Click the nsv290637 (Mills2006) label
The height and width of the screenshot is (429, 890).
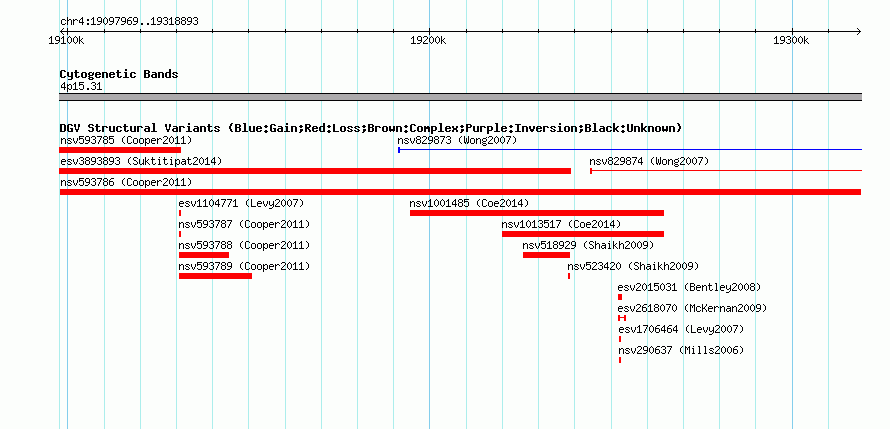[x=681, y=350]
